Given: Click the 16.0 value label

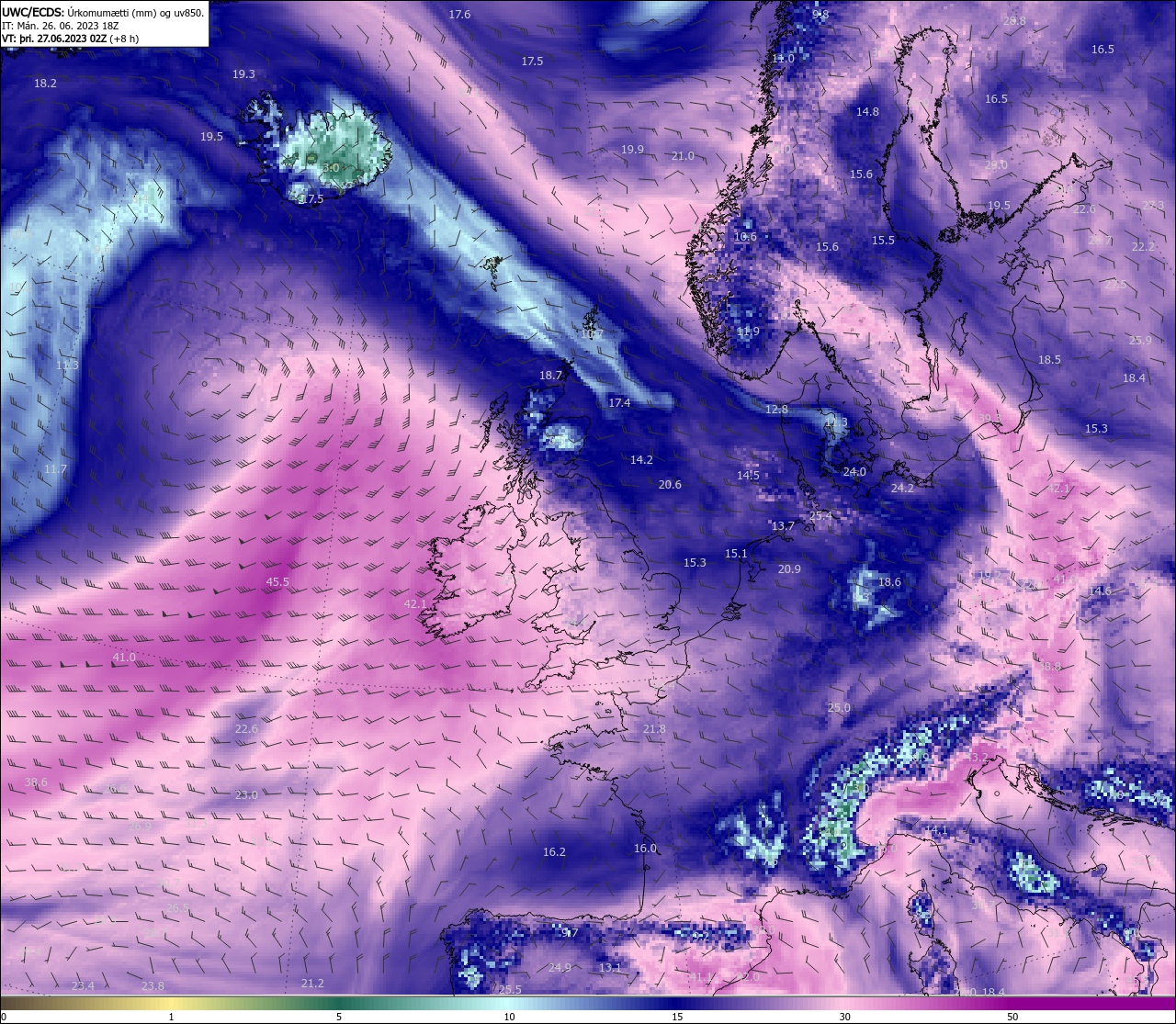Looking at the screenshot, I should click(x=645, y=849).
